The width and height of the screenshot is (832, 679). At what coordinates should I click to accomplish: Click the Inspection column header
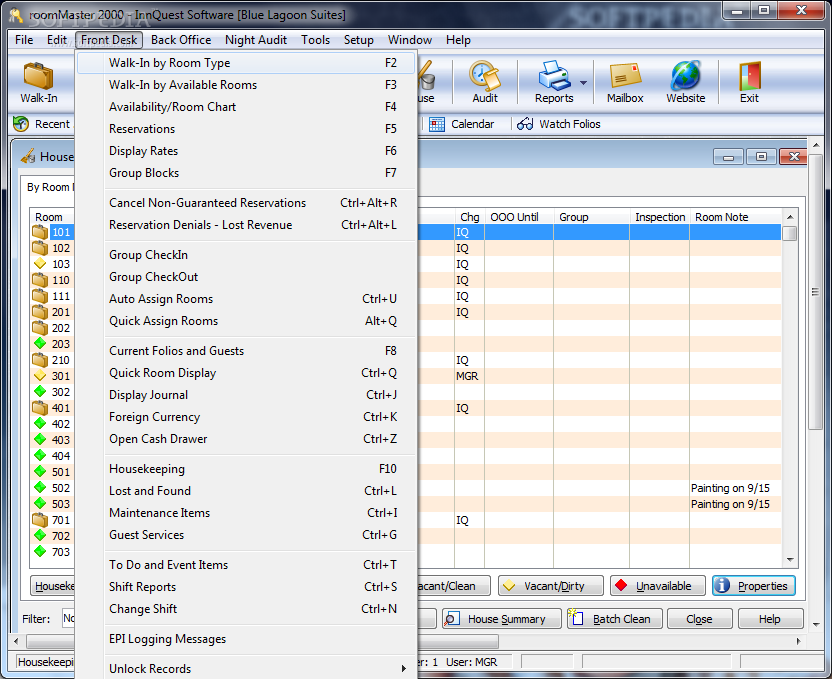[660, 217]
